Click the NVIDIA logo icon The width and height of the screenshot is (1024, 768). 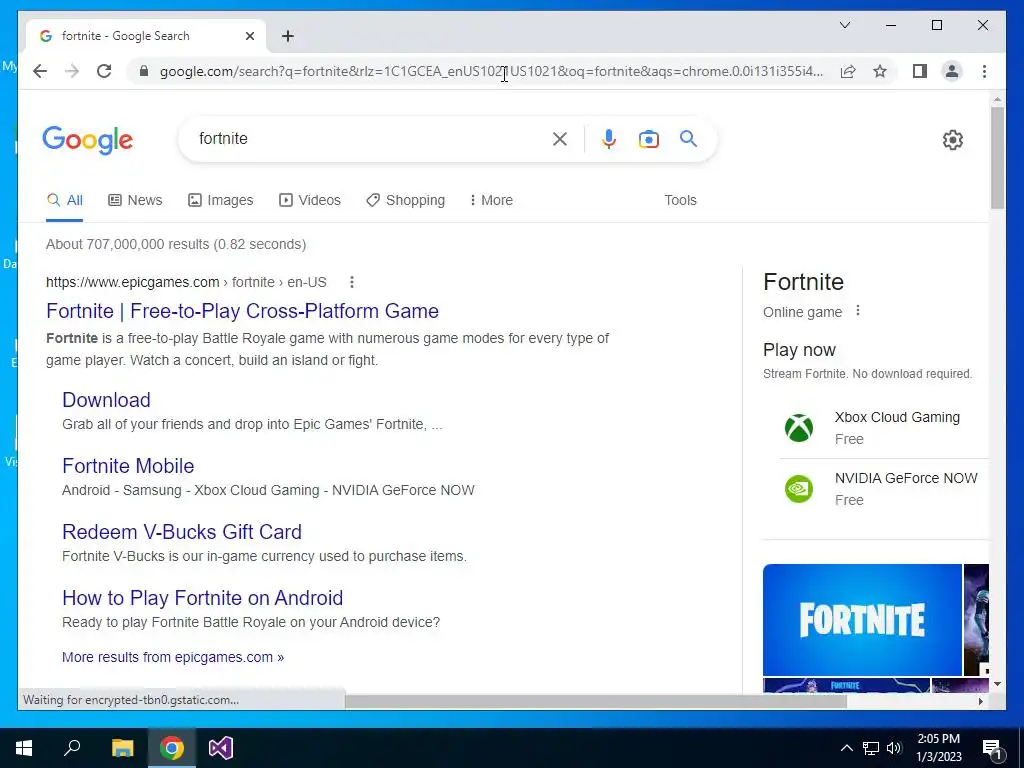tap(799, 488)
